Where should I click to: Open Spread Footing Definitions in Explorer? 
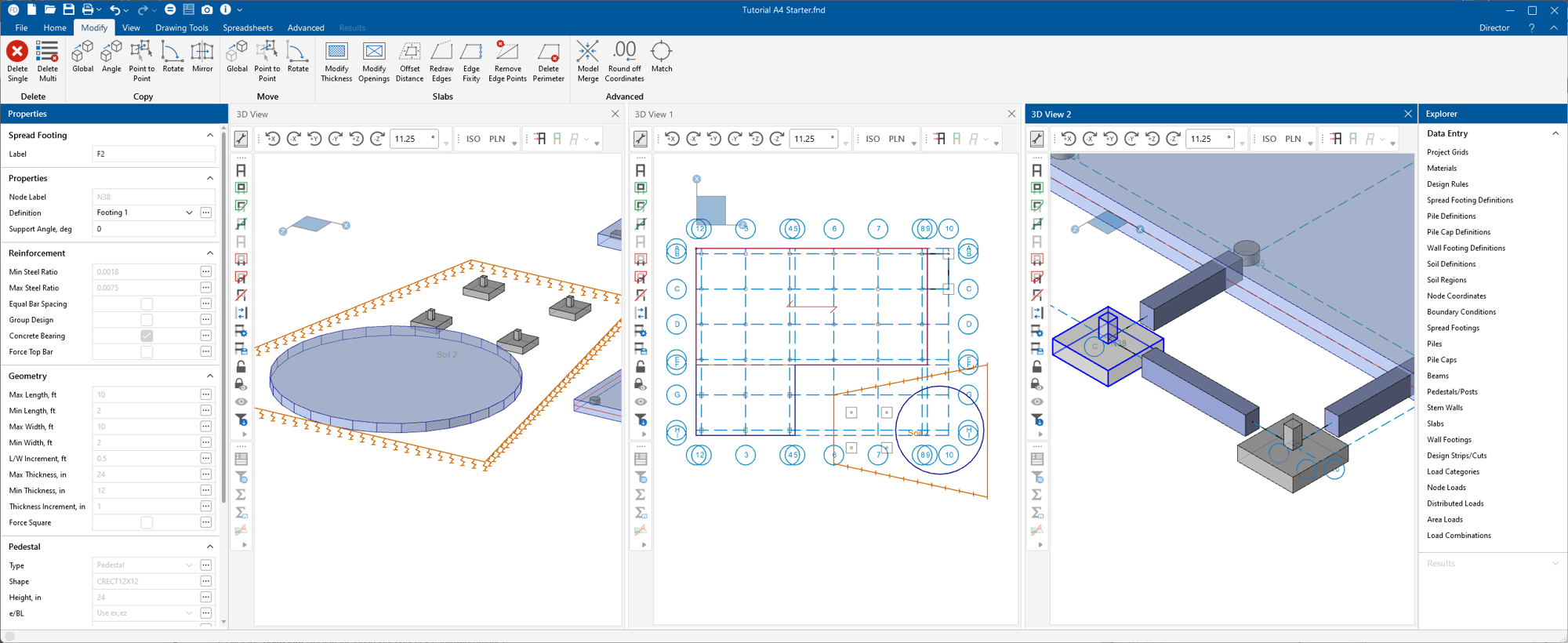(1470, 200)
